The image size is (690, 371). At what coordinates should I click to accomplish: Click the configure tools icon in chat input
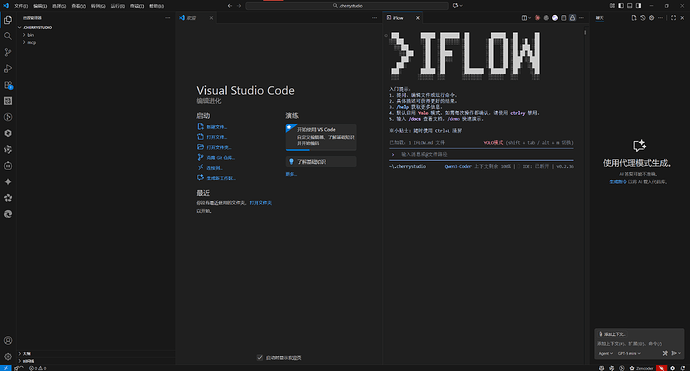pos(665,353)
